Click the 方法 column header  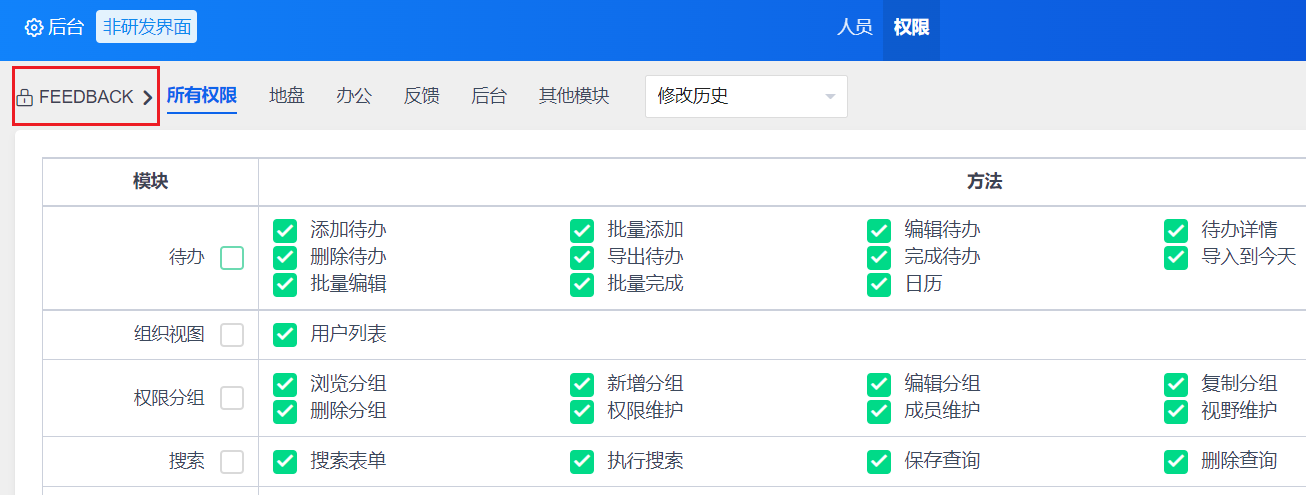point(984,182)
